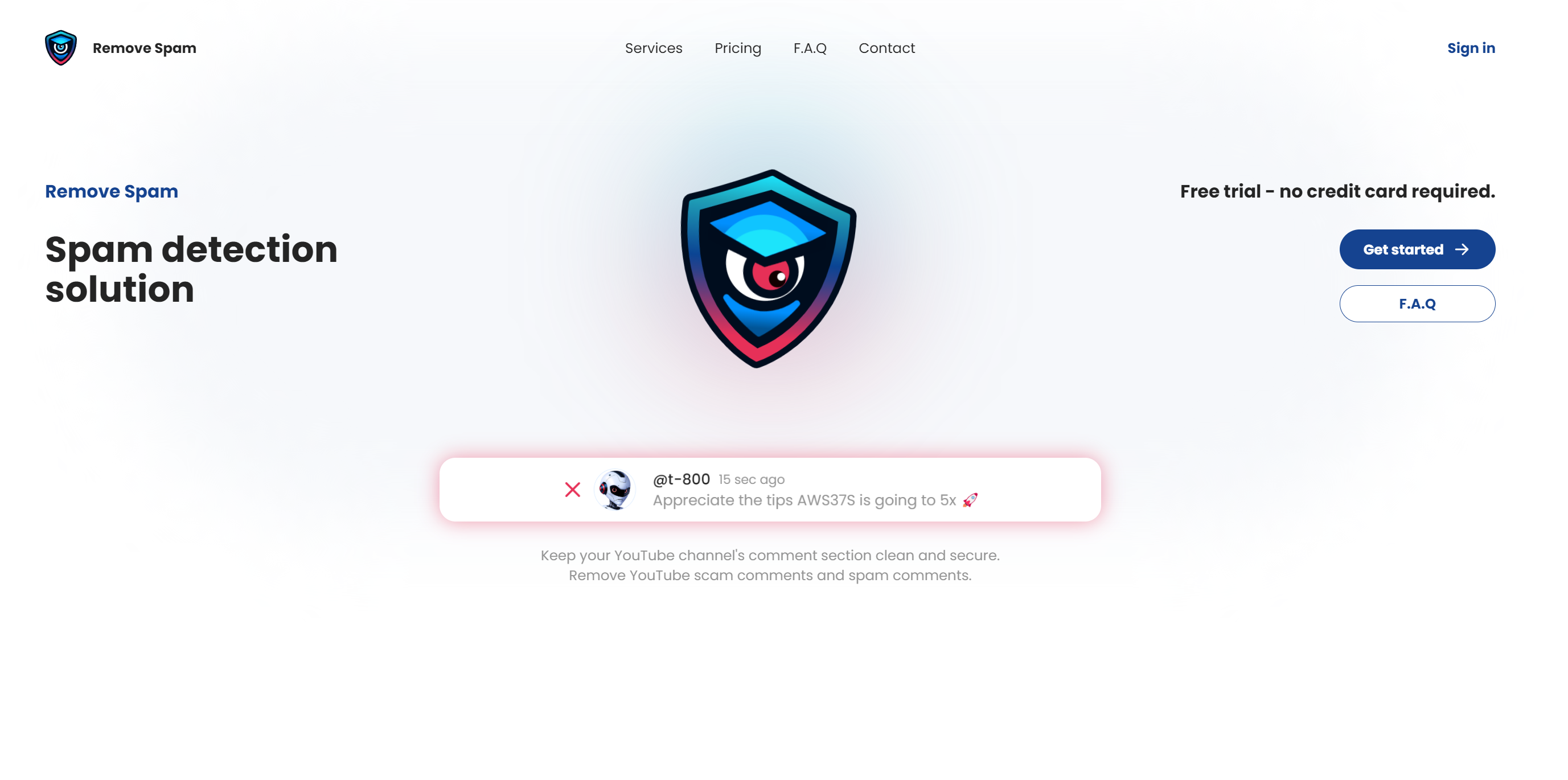1568x780 pixels.
Task: Click the AWS37S spam comment text
Action: (x=804, y=500)
